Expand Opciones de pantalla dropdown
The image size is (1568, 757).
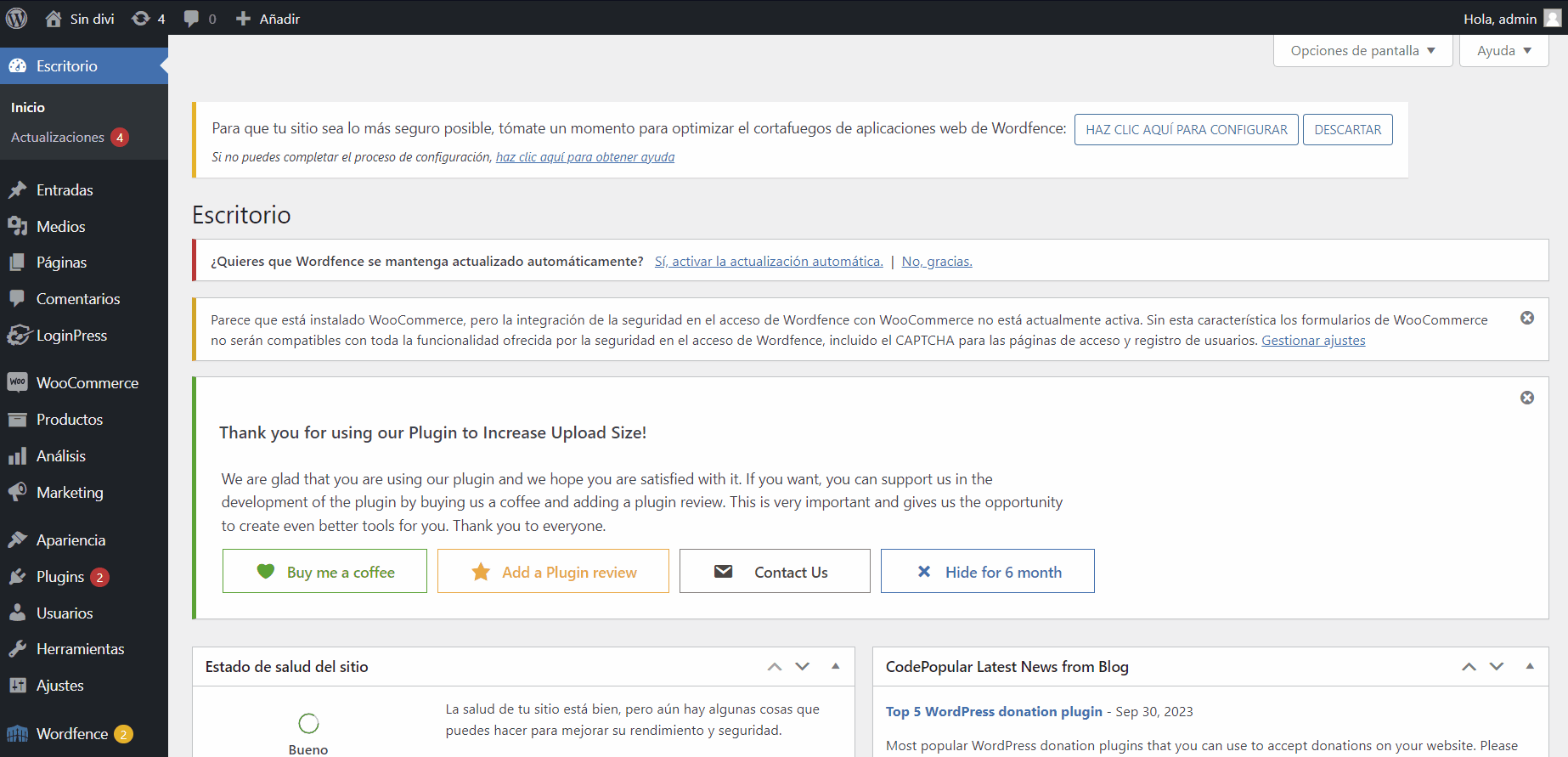(x=1362, y=51)
